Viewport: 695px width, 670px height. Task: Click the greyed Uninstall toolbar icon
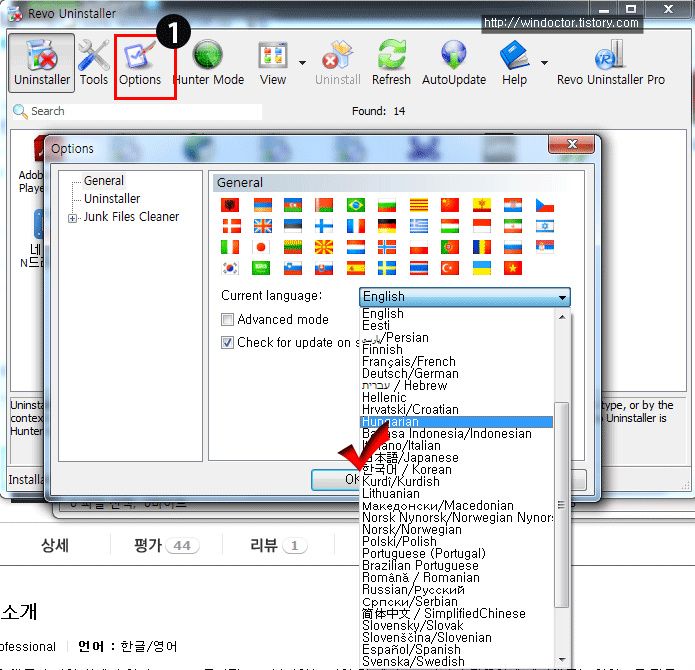338,62
